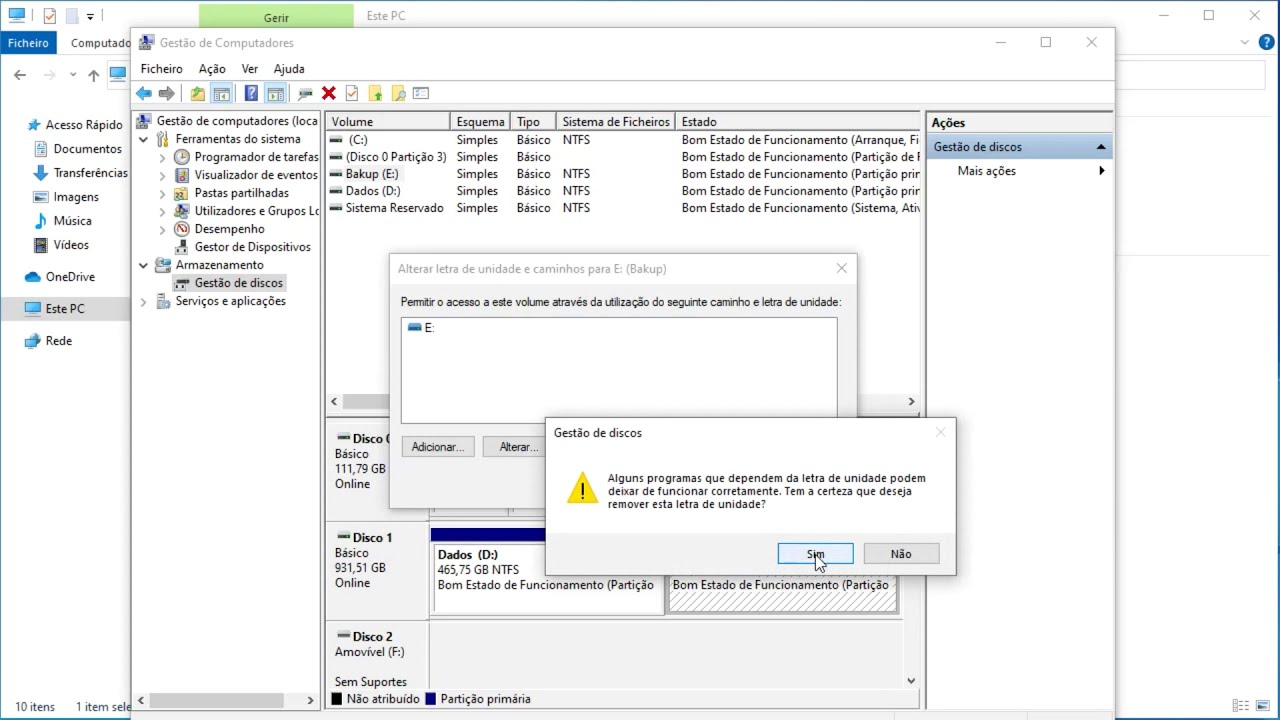Confirm removal with the Sim button
The width and height of the screenshot is (1280, 720).
click(x=815, y=554)
